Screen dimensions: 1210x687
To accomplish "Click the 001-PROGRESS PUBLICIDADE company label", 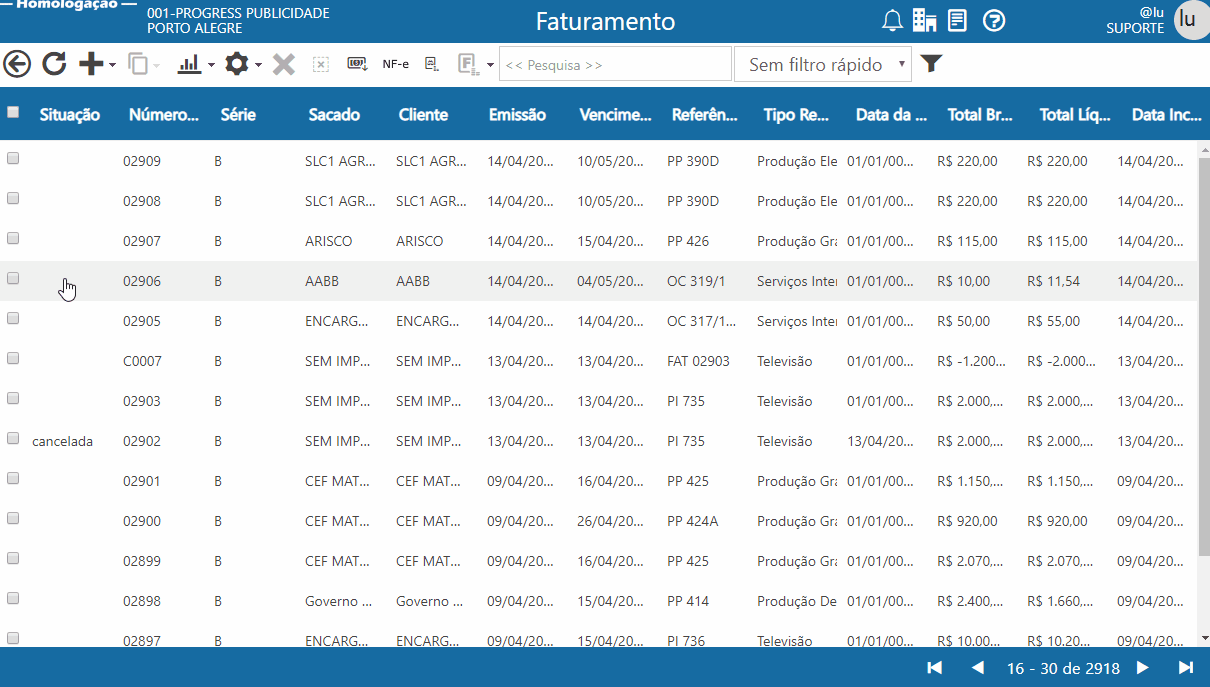I will [x=238, y=14].
